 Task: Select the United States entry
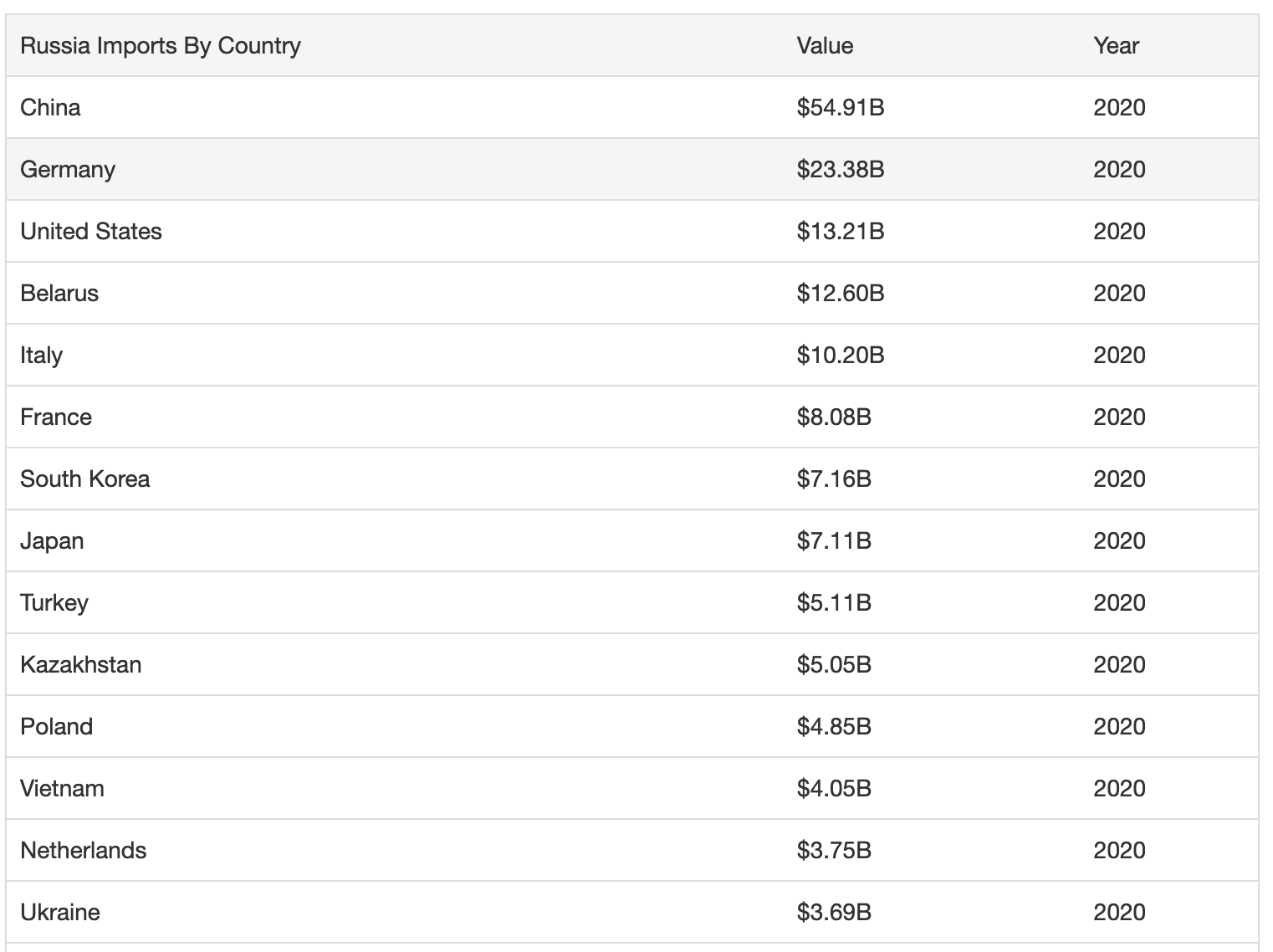point(91,232)
